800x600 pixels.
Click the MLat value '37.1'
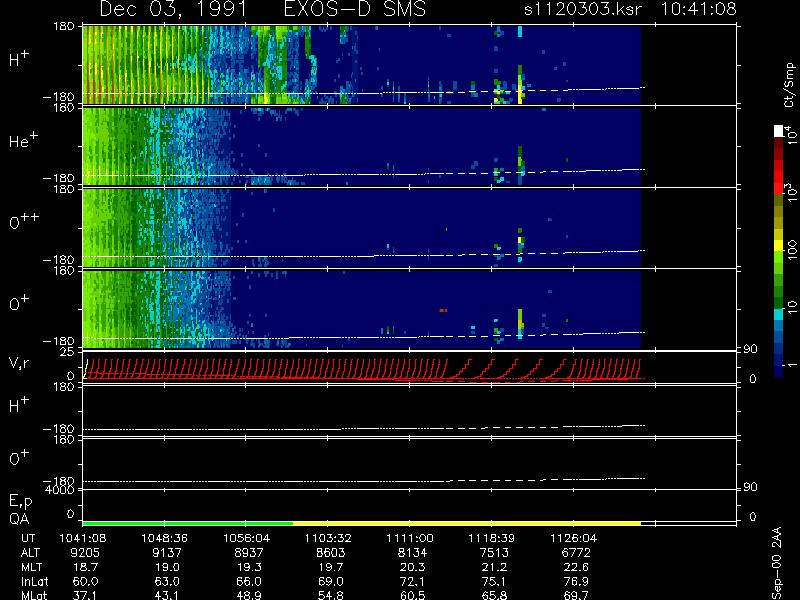[85, 595]
